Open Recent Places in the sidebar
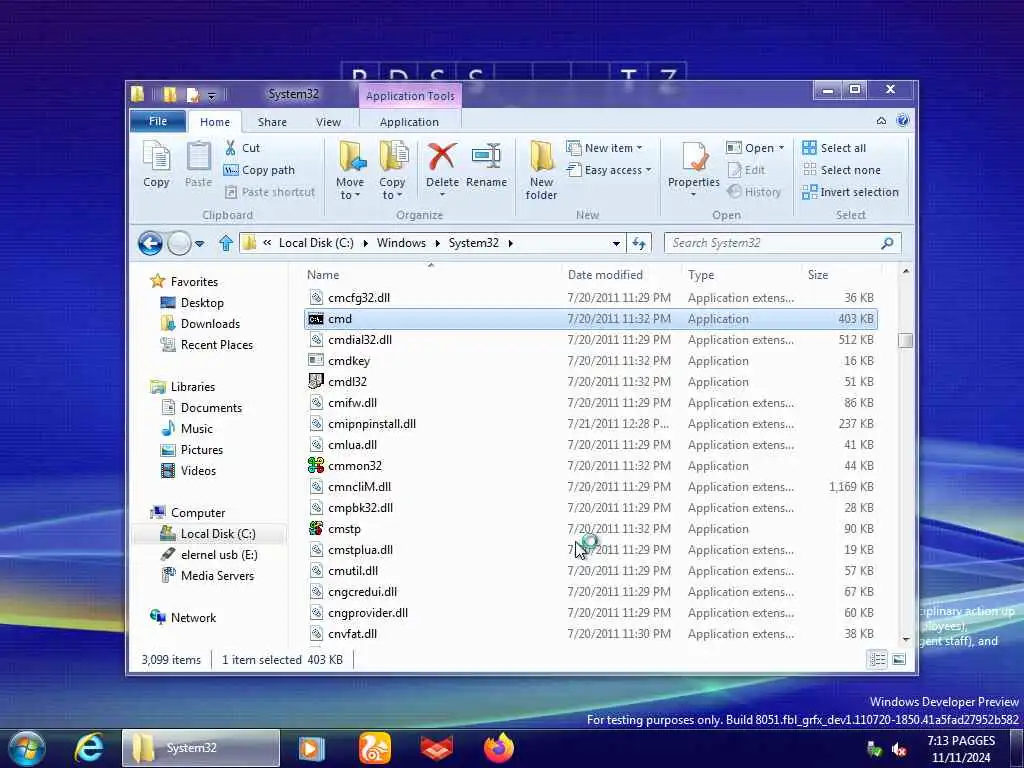Viewport: 1024px width, 768px height. [x=217, y=345]
